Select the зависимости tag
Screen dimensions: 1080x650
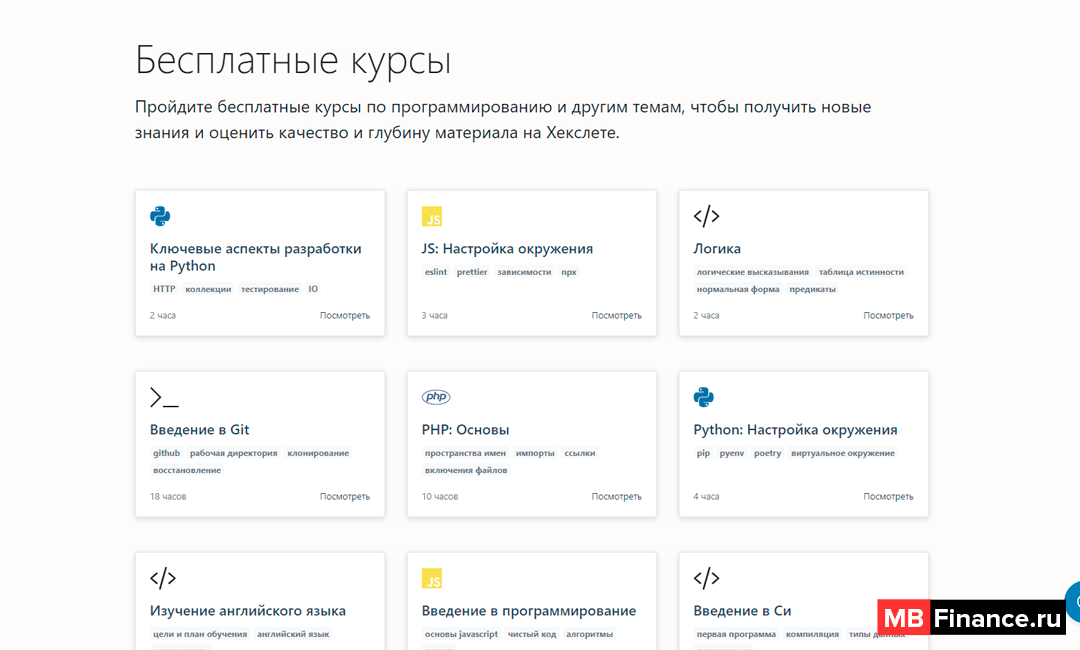pyautogui.click(x=524, y=272)
